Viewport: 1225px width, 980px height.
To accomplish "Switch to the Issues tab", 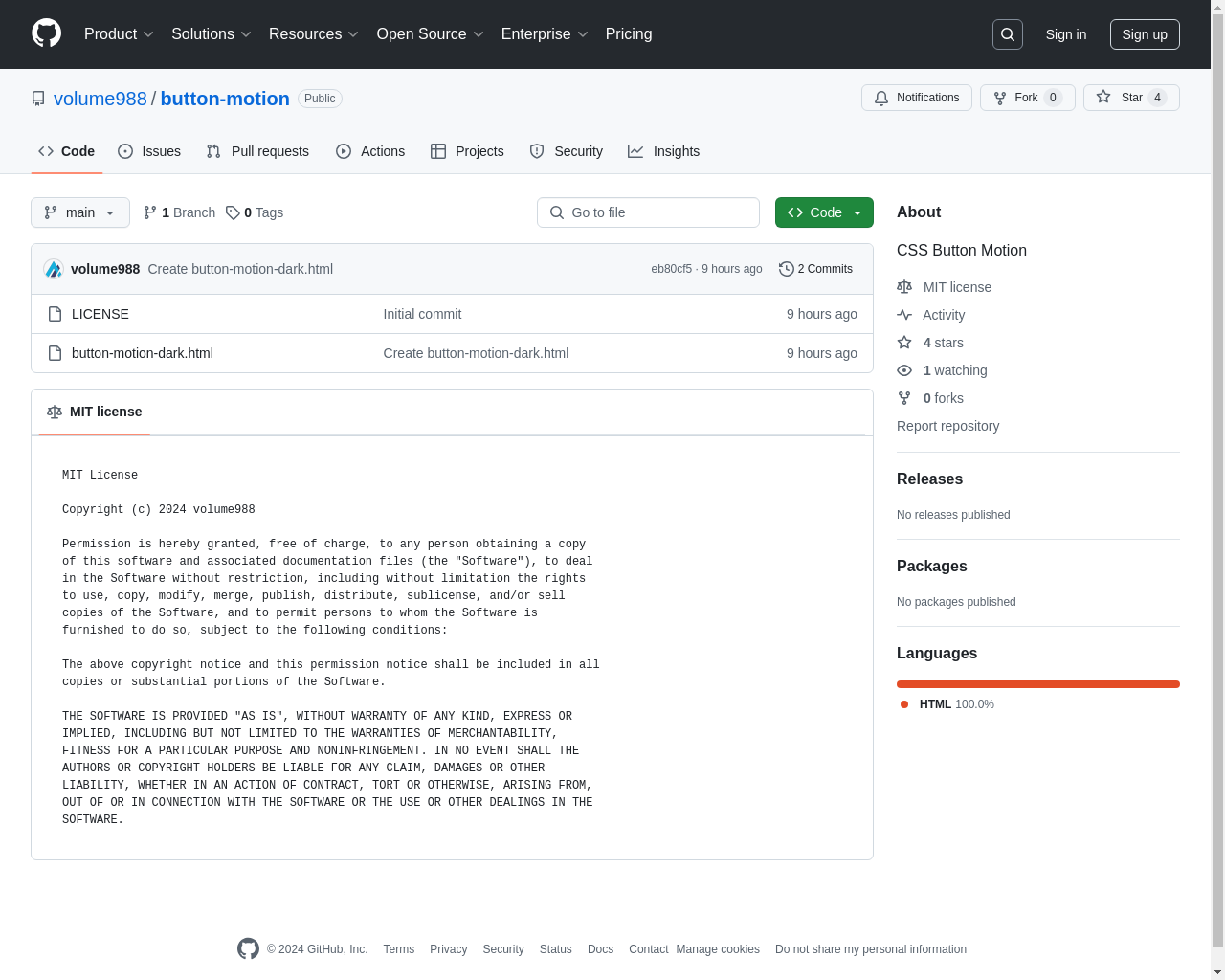I will (149, 151).
